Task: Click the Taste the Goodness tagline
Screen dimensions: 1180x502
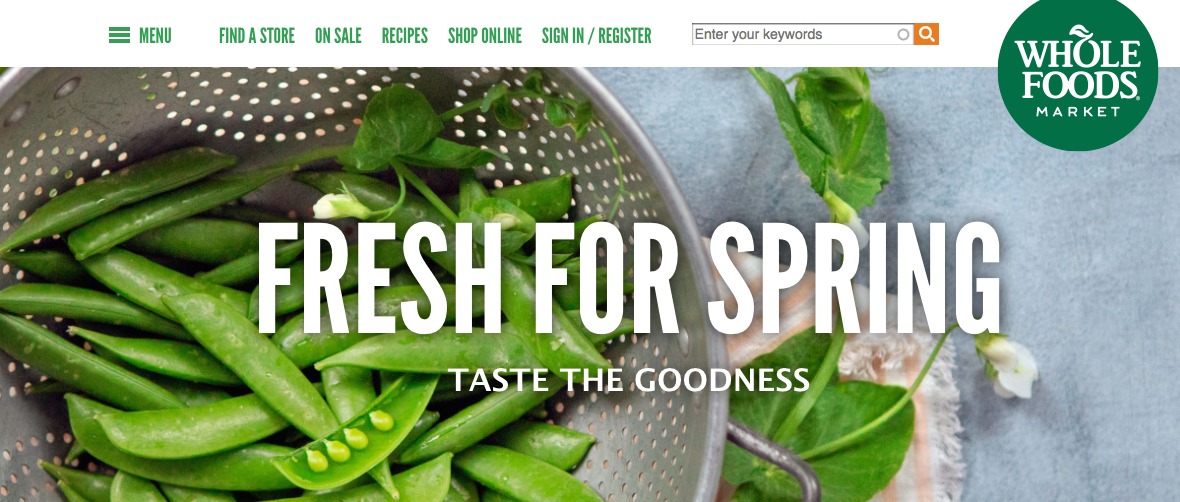Action: tap(628, 379)
